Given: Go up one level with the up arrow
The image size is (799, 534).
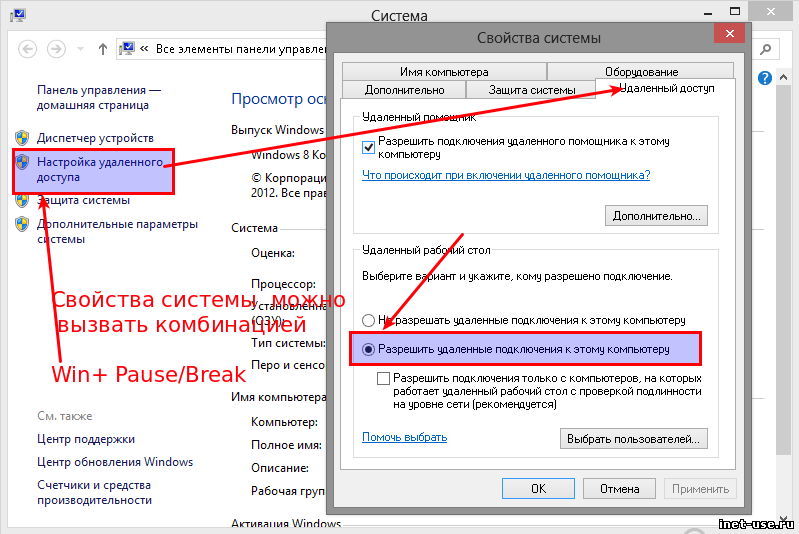Looking at the screenshot, I should coord(102,49).
